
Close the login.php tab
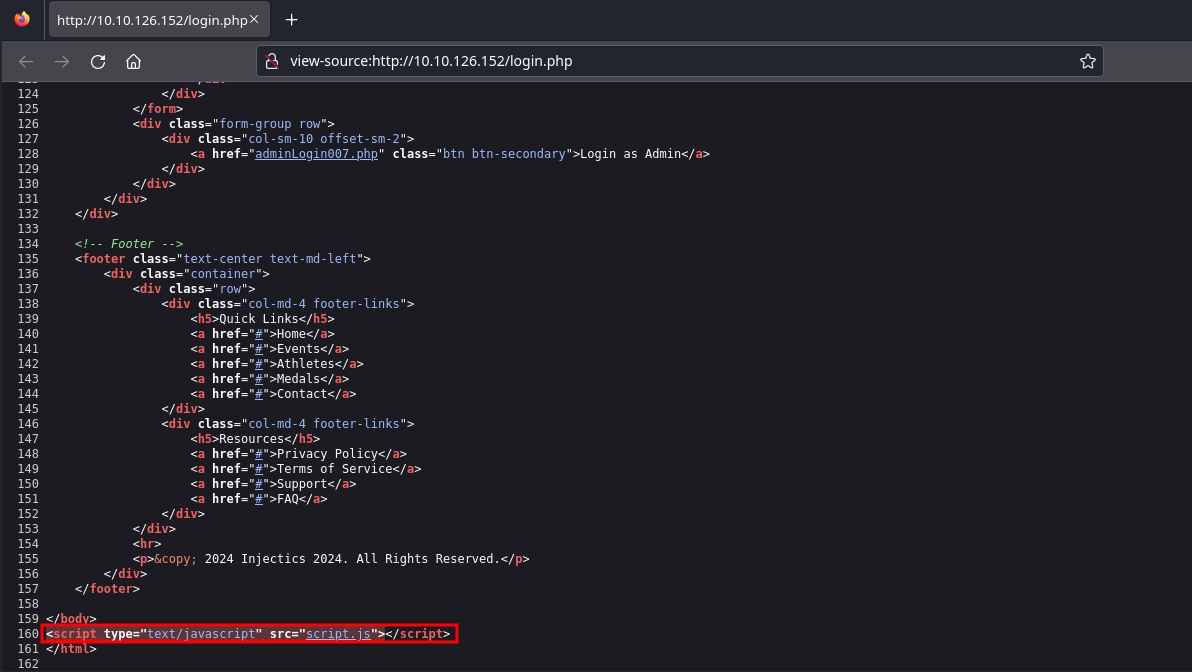[x=253, y=18]
